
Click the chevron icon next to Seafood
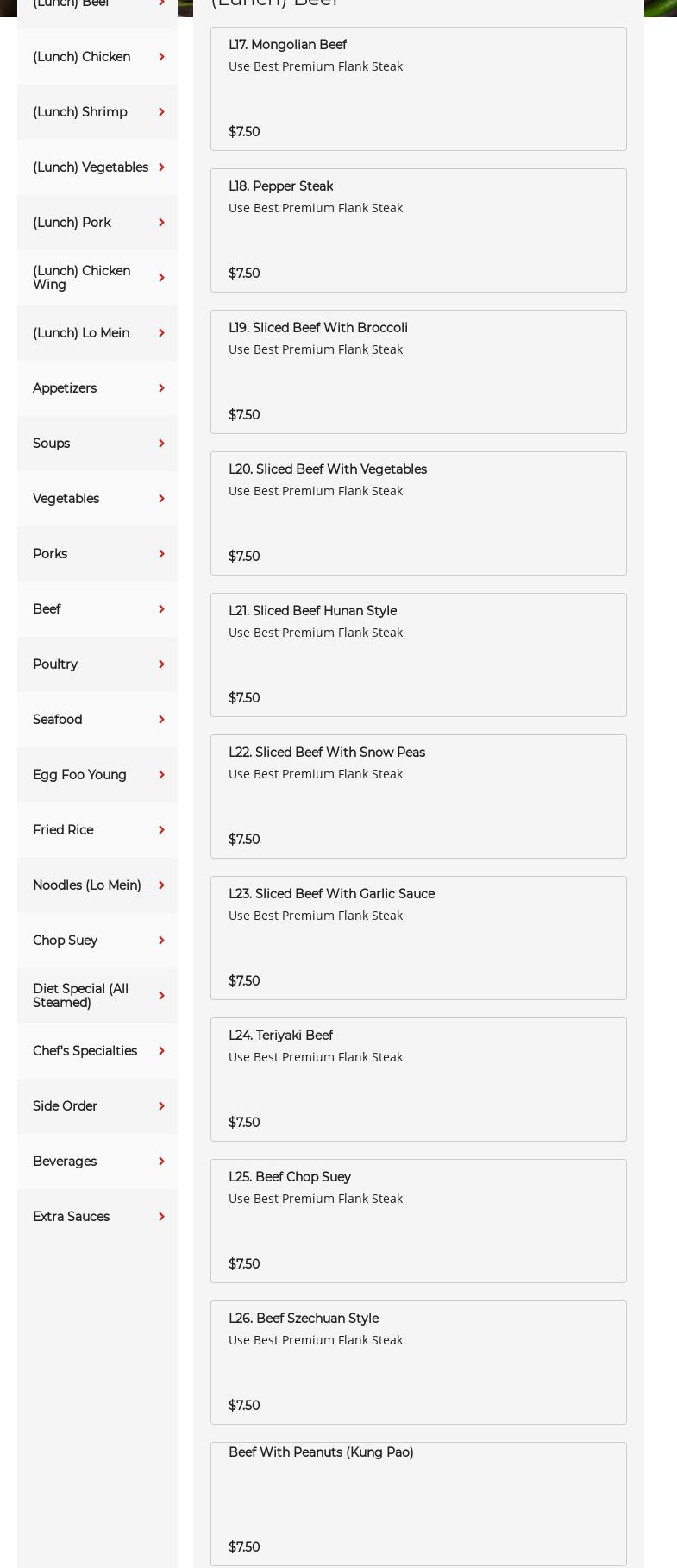pyautogui.click(x=161, y=720)
